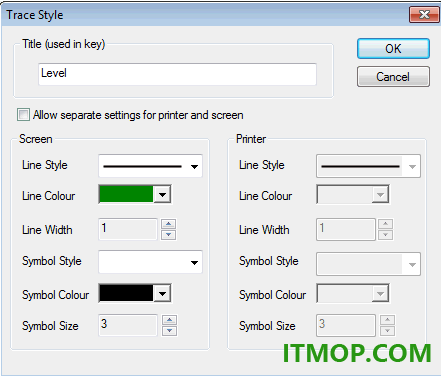Select the Screen Symbol Size value field
The width and height of the screenshot is (441, 376).
(x=128, y=325)
